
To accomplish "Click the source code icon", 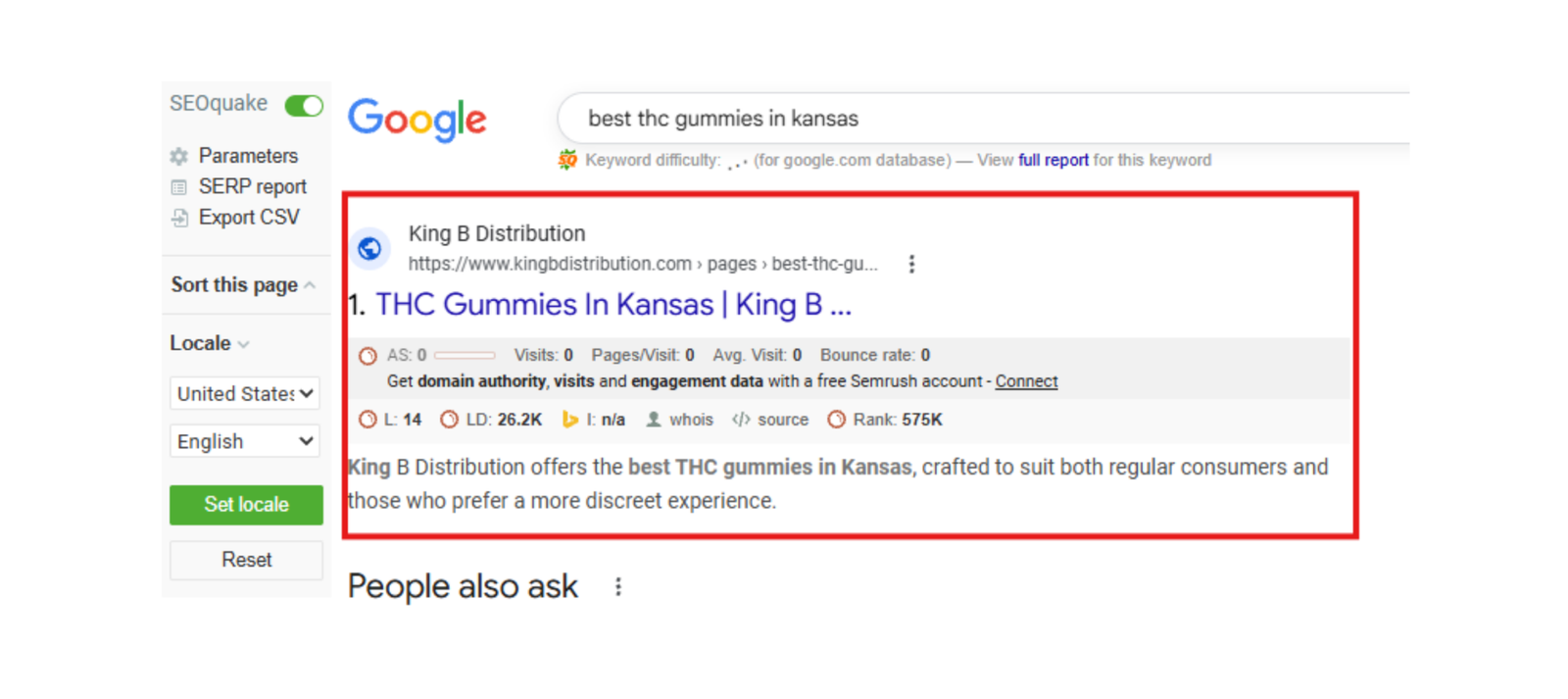I will [741, 420].
